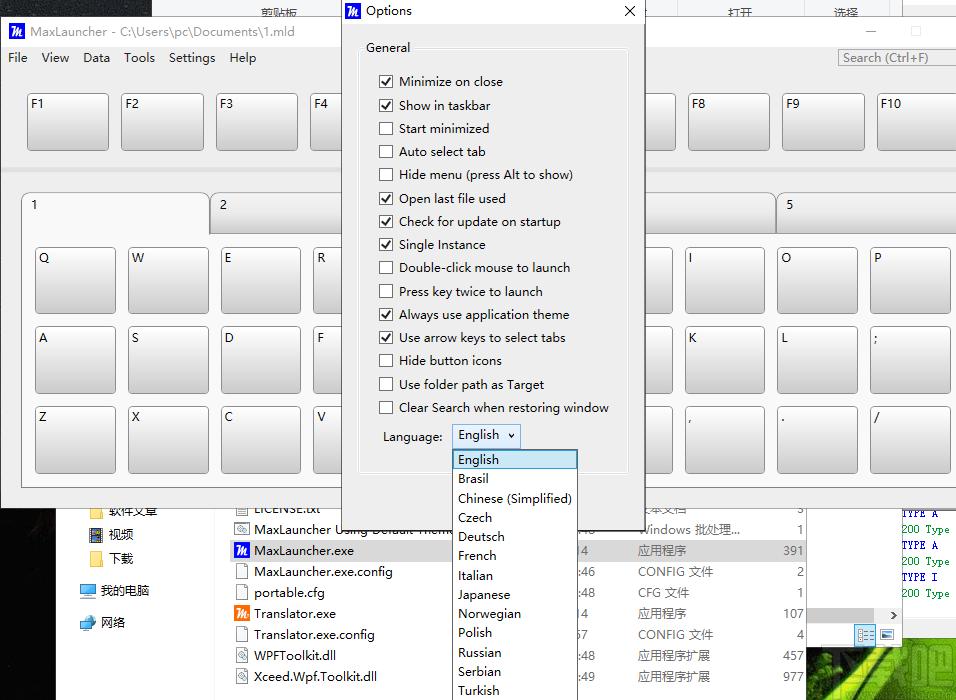Click the 下载 folder icon in Explorer

pos(96,559)
